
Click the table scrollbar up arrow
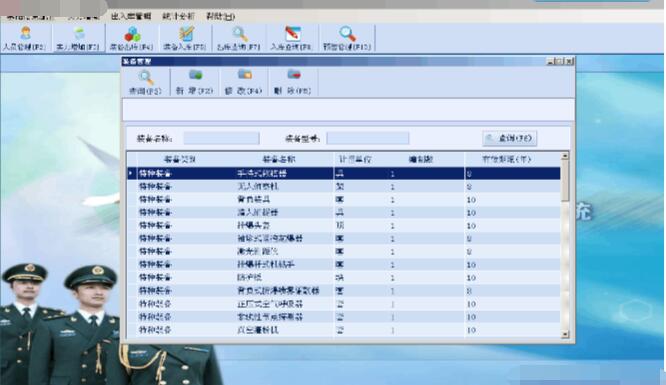point(565,156)
